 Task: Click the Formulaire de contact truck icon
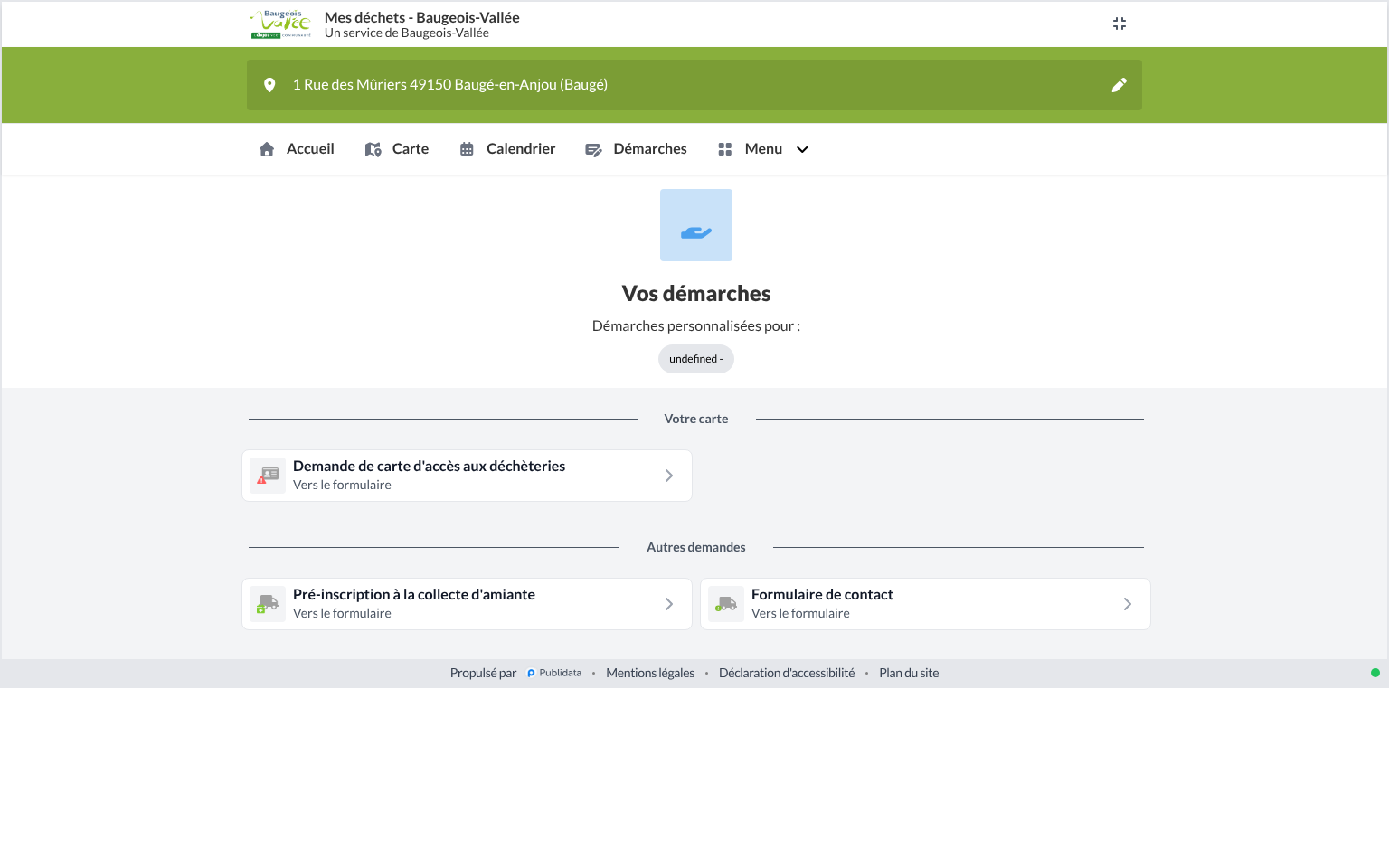[726, 604]
